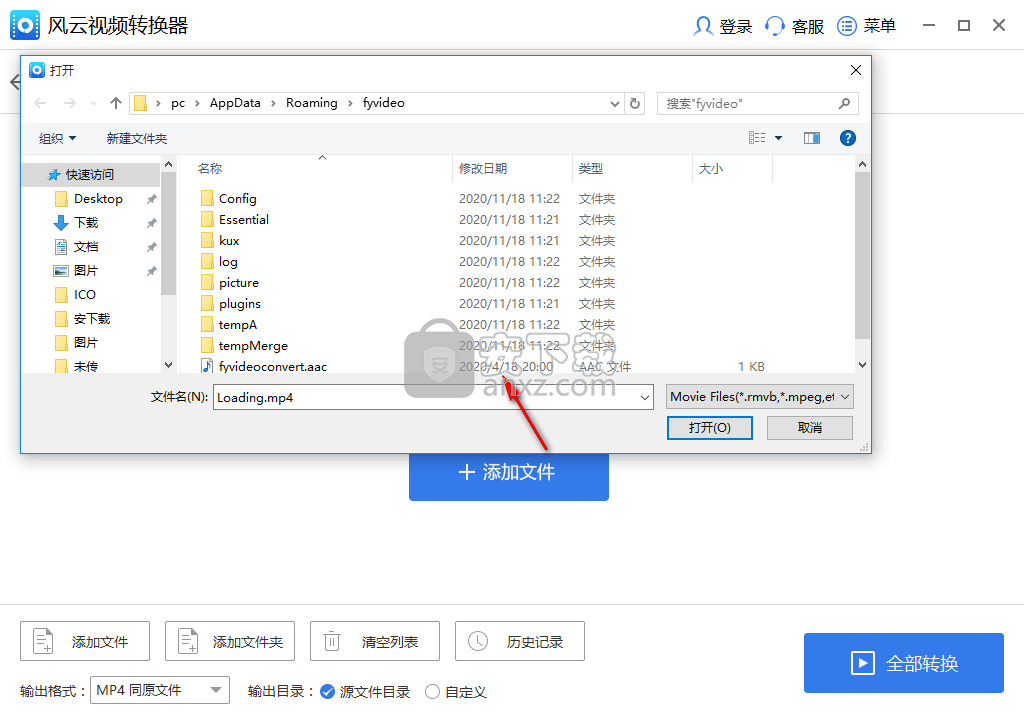The height and width of the screenshot is (720, 1024).
Task: Click the 添加文件夹 add folder button
Action: pos(230,642)
